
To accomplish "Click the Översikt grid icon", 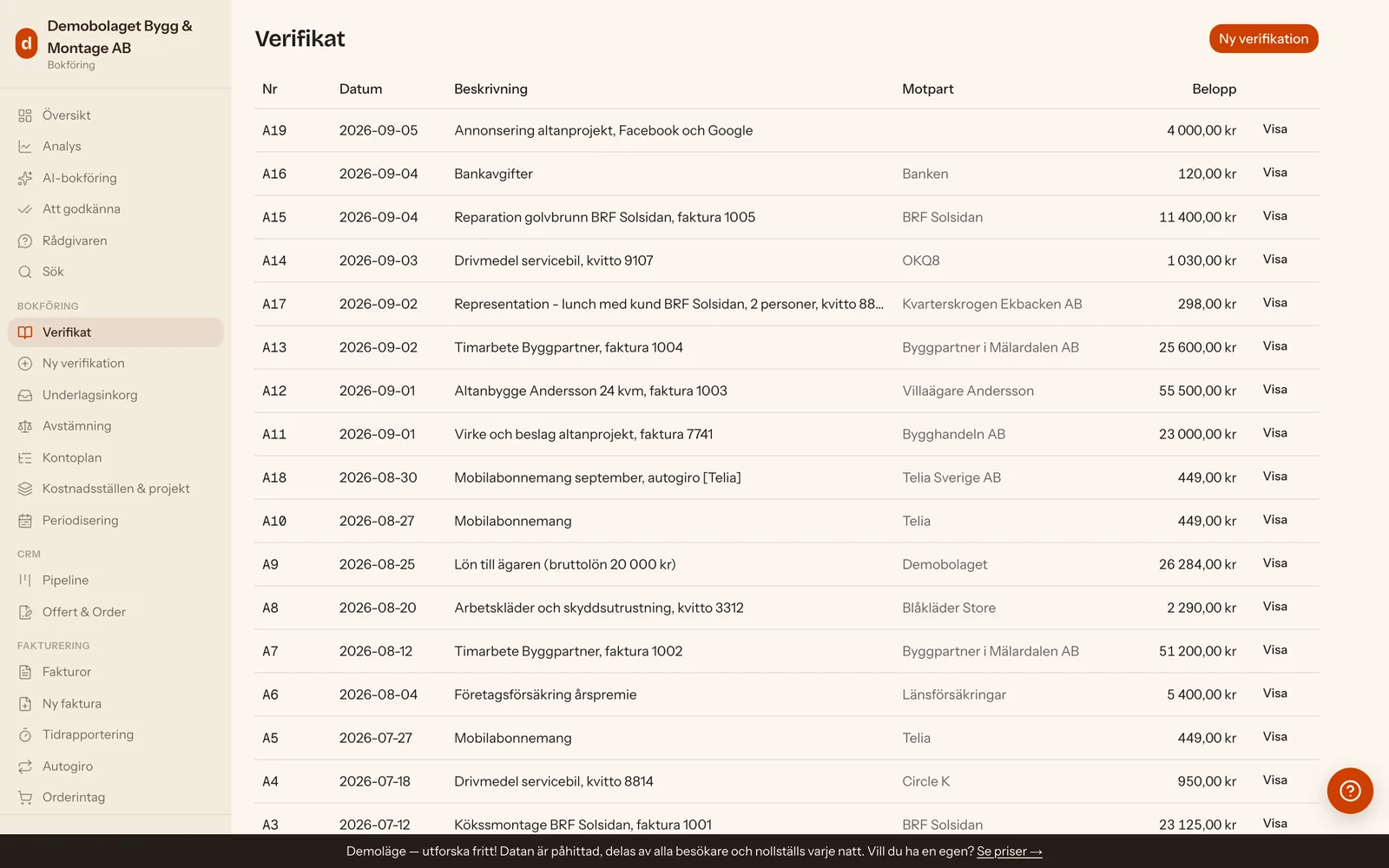I will pos(25,115).
